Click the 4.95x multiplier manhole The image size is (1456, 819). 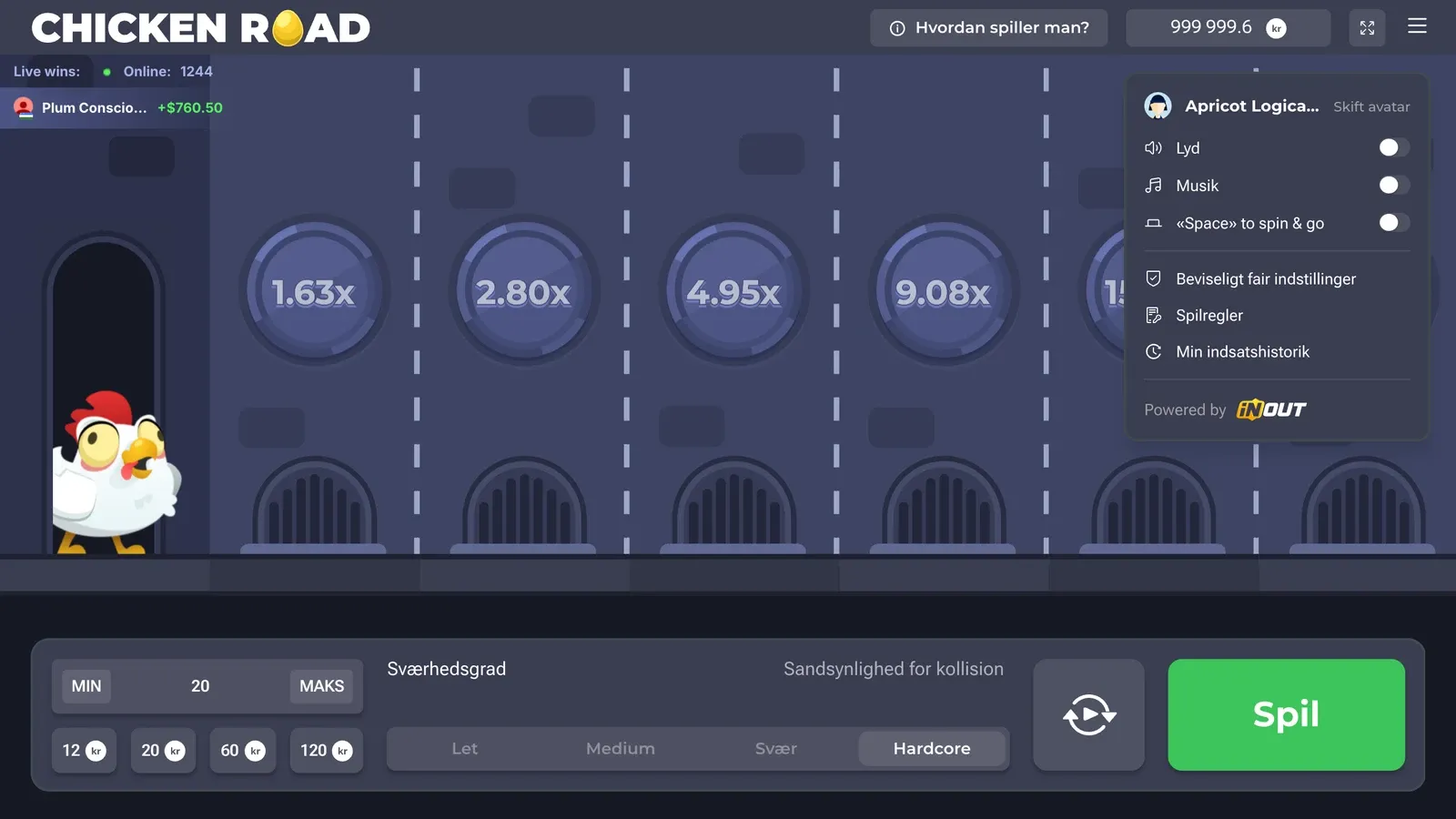pyautogui.click(x=733, y=291)
